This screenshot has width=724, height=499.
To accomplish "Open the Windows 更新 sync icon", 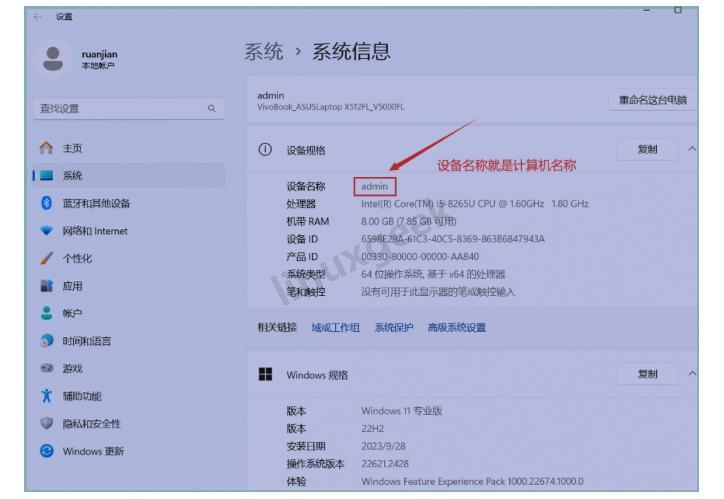I will (x=46, y=451).
